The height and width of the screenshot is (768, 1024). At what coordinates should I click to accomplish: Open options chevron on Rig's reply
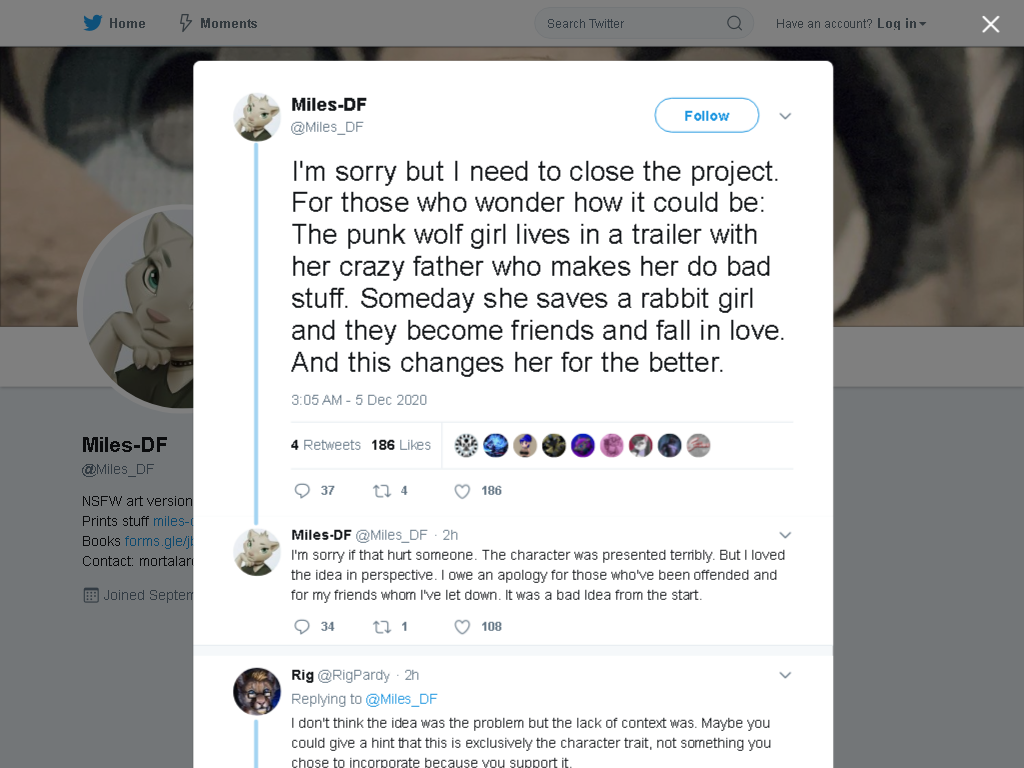tap(785, 675)
